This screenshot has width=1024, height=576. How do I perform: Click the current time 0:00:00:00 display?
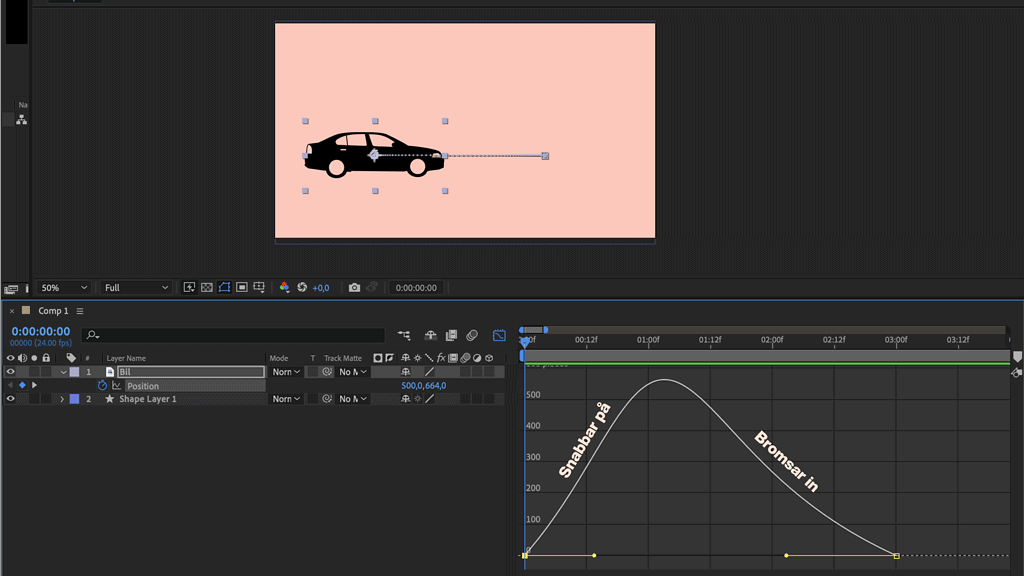[40, 332]
